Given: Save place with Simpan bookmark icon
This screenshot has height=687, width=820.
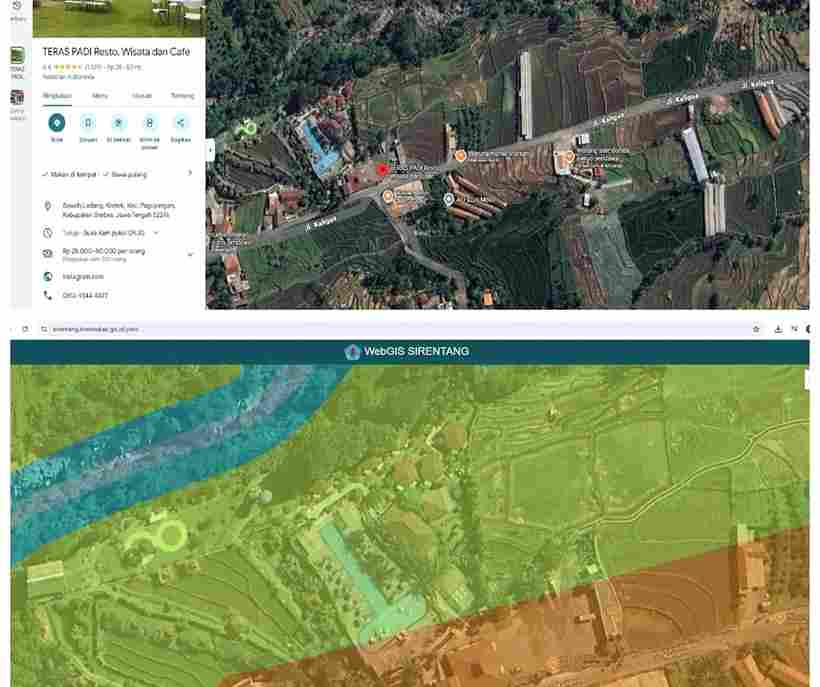Looking at the screenshot, I should tap(88, 123).
